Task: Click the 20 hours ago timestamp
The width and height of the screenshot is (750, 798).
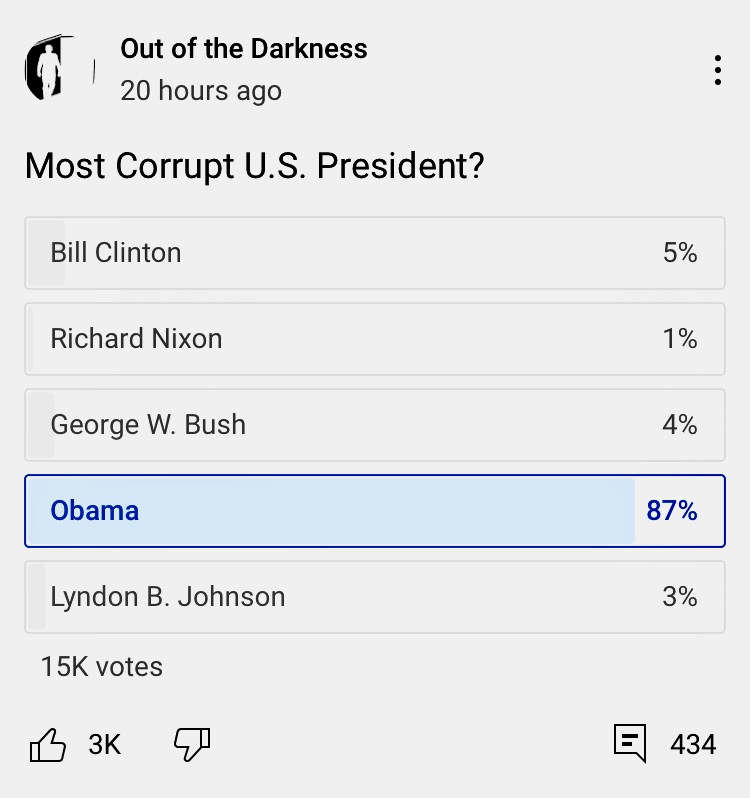Action: coord(201,90)
